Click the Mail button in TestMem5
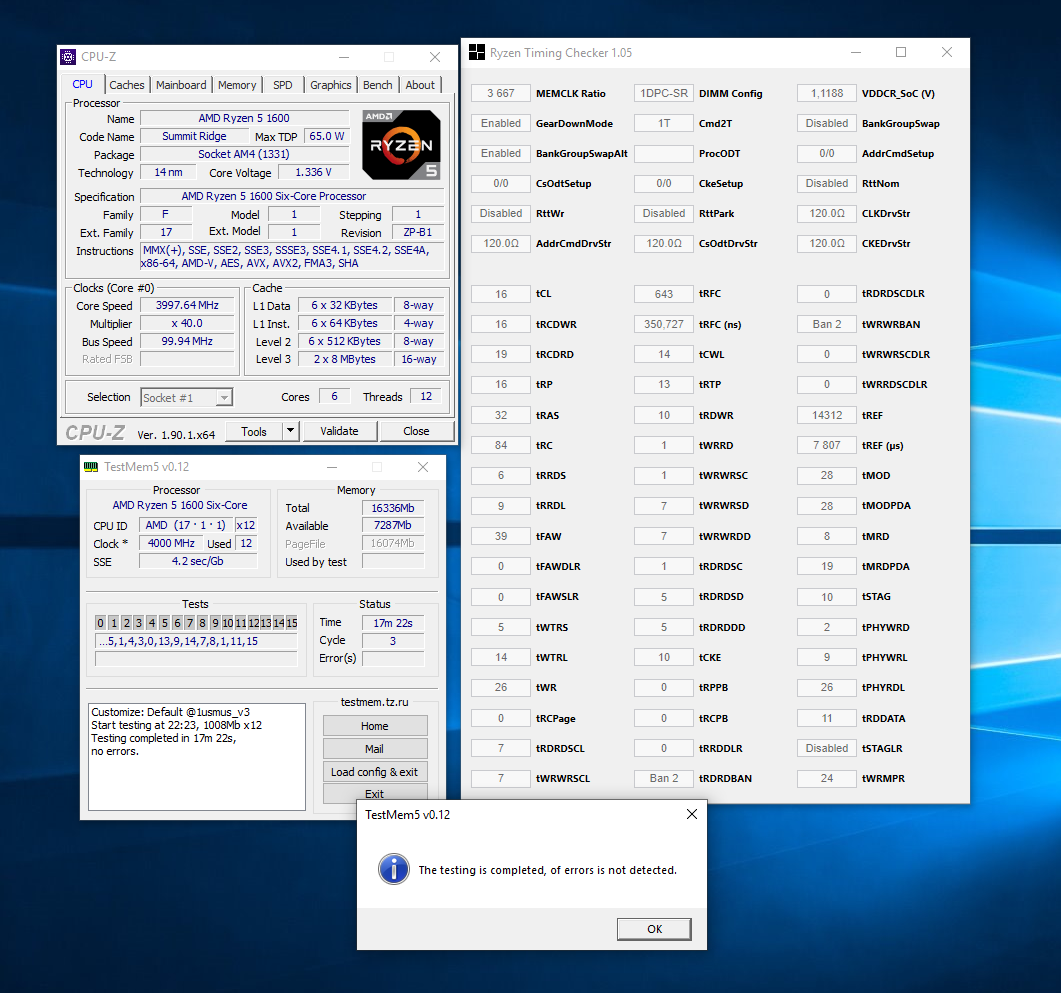Viewport: 1061px width, 993px height. point(375,749)
